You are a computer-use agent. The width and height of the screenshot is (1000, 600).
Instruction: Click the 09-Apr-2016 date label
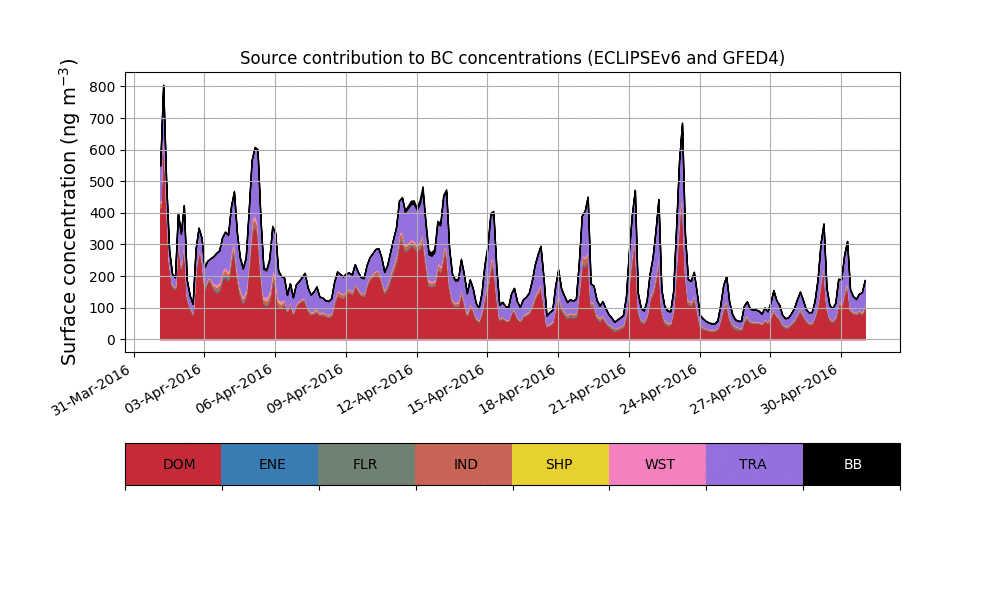click(x=305, y=389)
